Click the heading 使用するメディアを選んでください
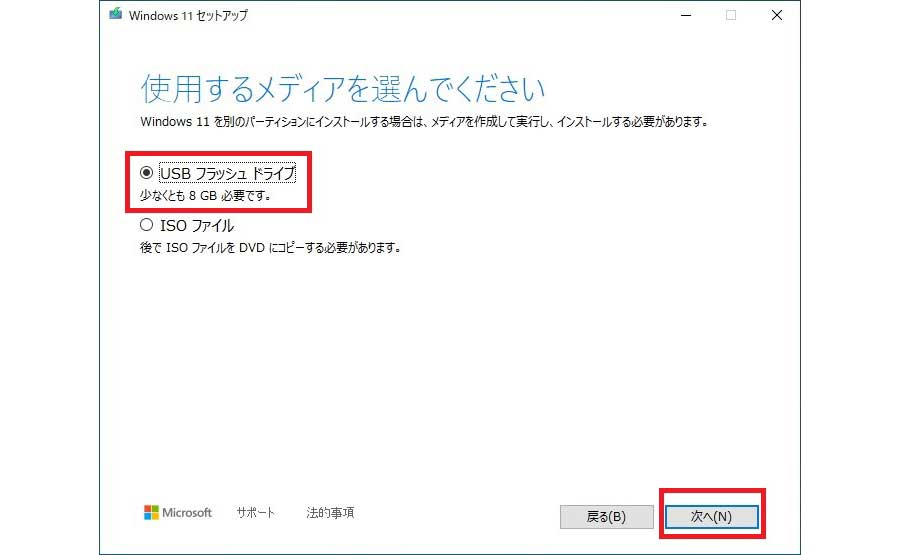 click(x=343, y=89)
